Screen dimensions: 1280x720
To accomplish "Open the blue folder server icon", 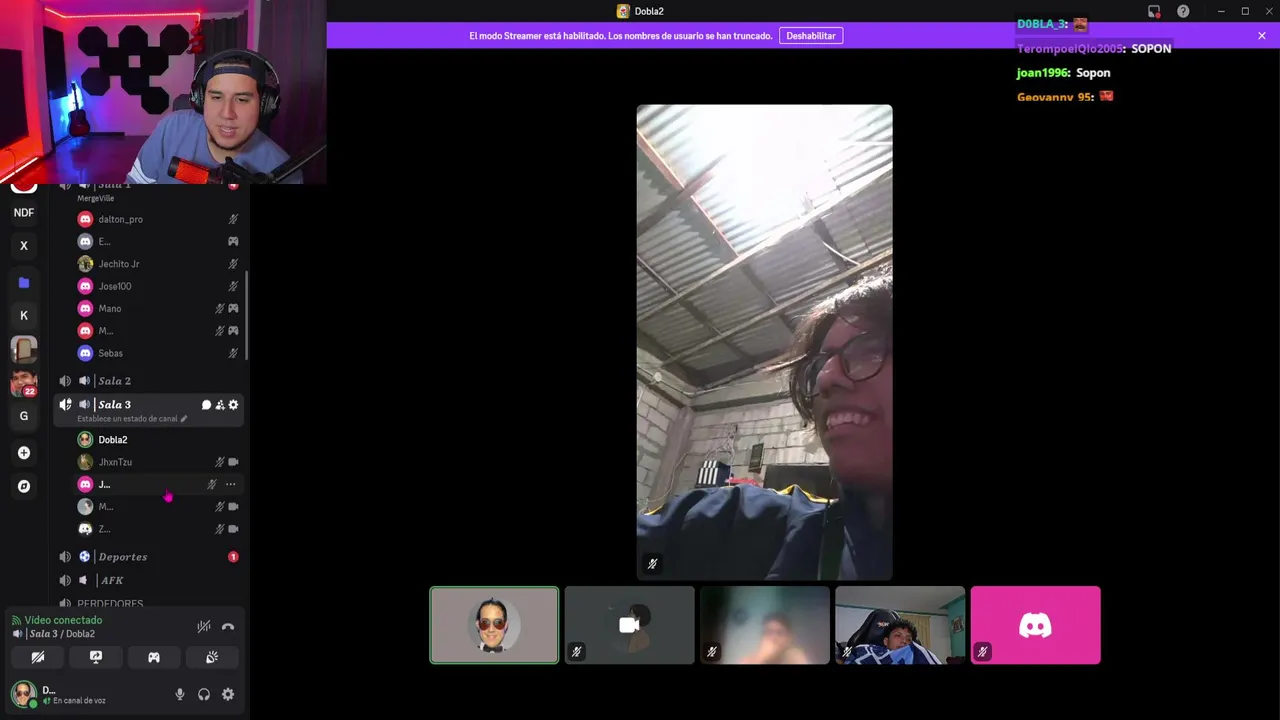I will pyautogui.click(x=24, y=283).
